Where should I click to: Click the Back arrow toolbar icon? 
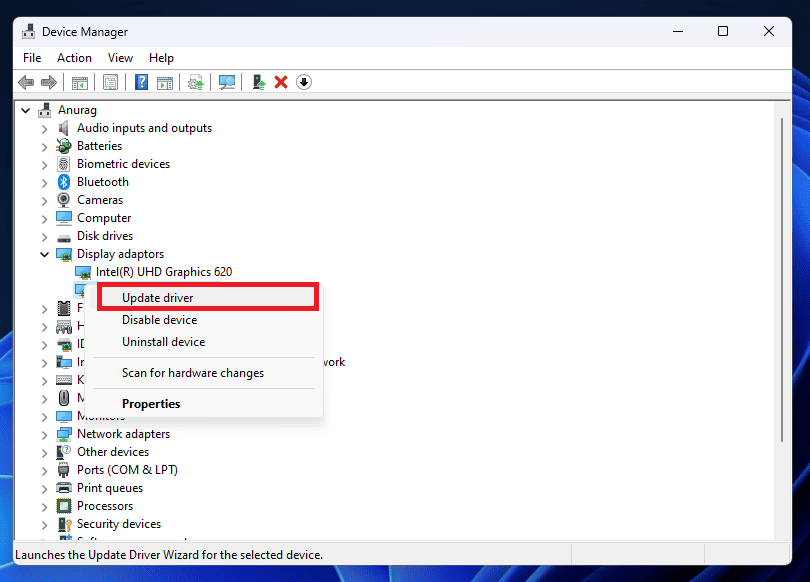26,82
